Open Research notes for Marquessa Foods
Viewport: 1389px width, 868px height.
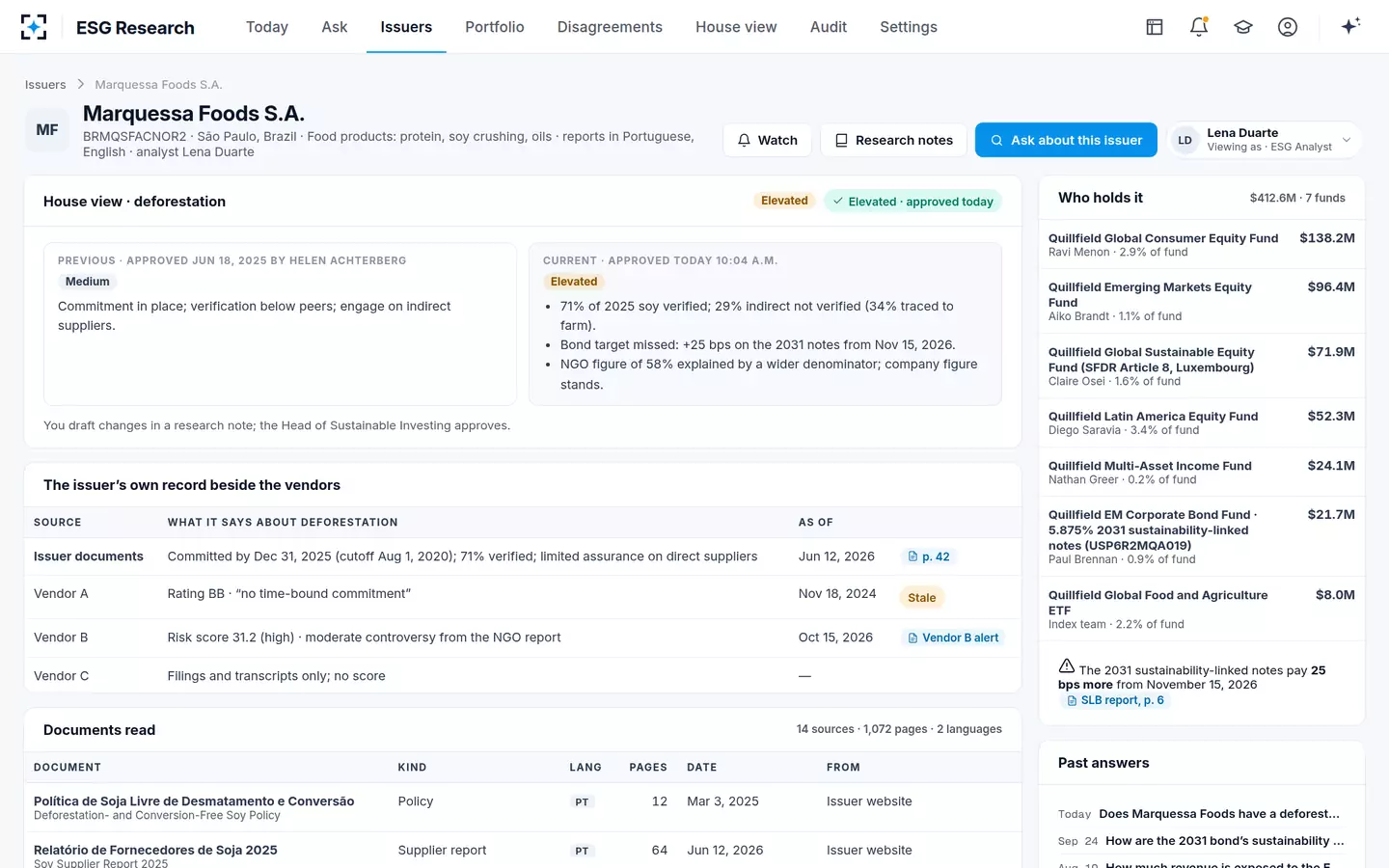coord(894,140)
